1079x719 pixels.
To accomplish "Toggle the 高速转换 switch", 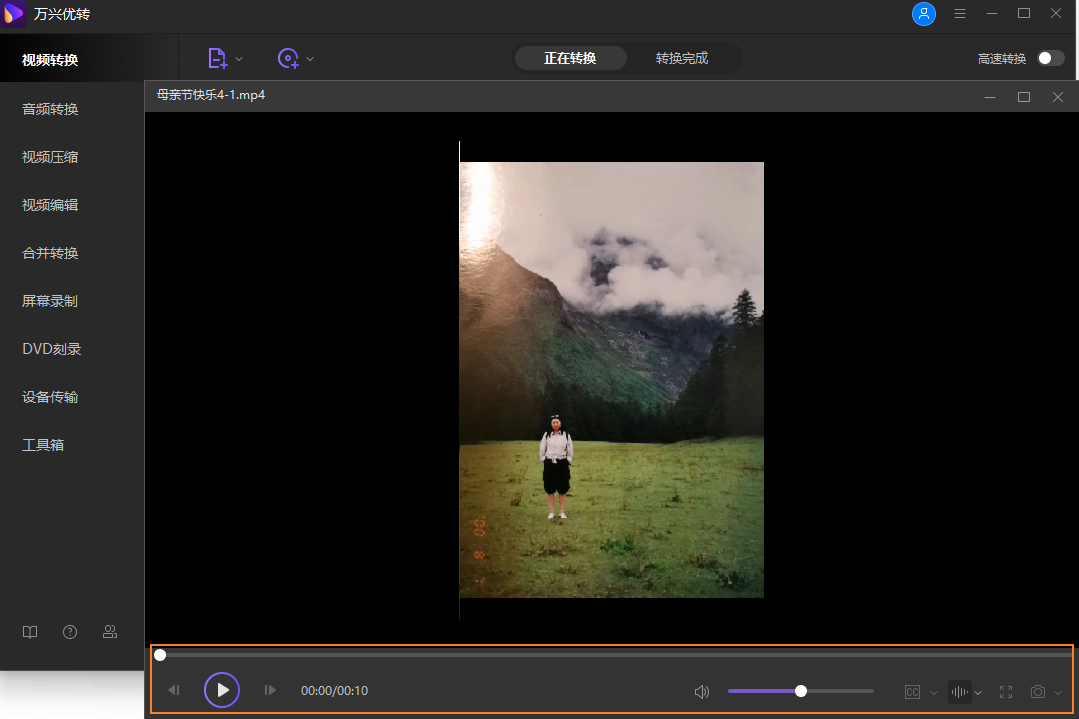I will [1050, 58].
